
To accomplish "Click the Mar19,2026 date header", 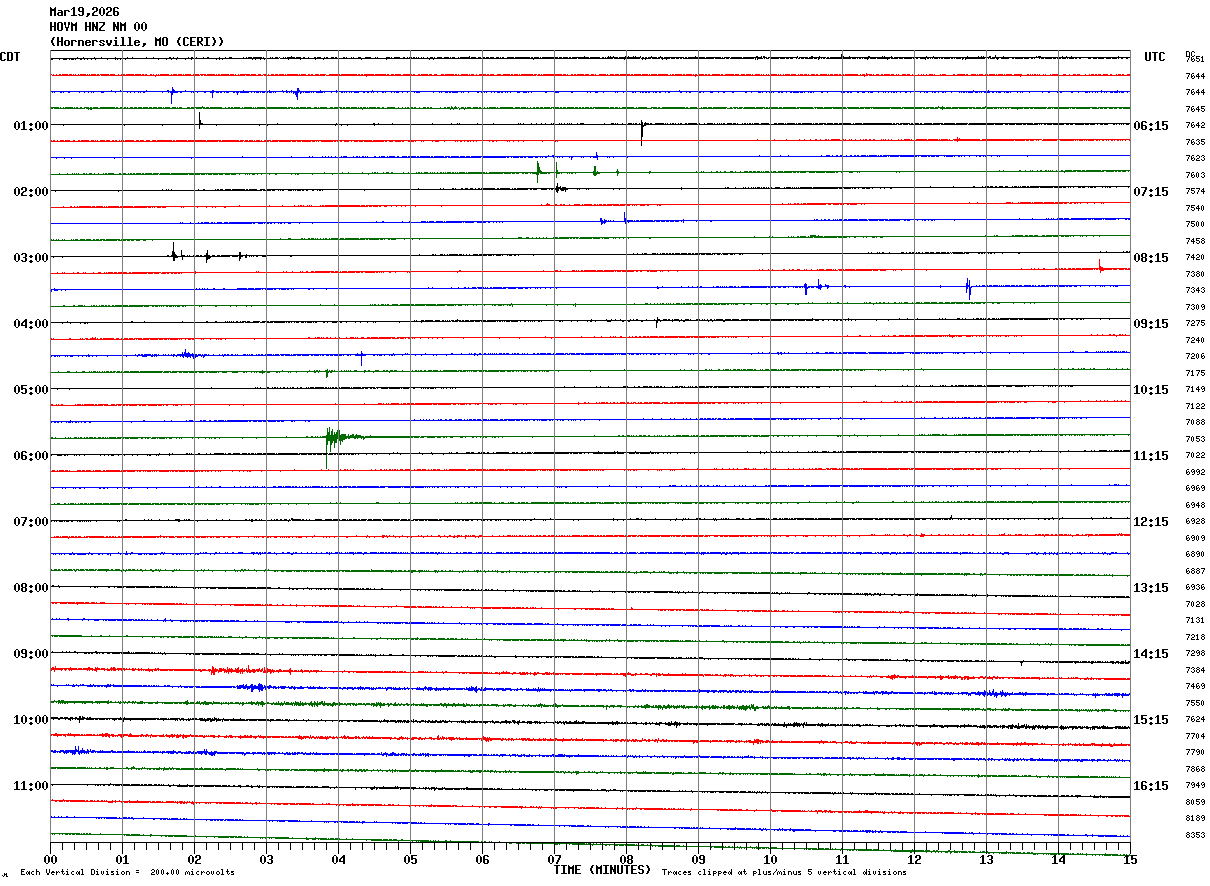I will [x=84, y=12].
